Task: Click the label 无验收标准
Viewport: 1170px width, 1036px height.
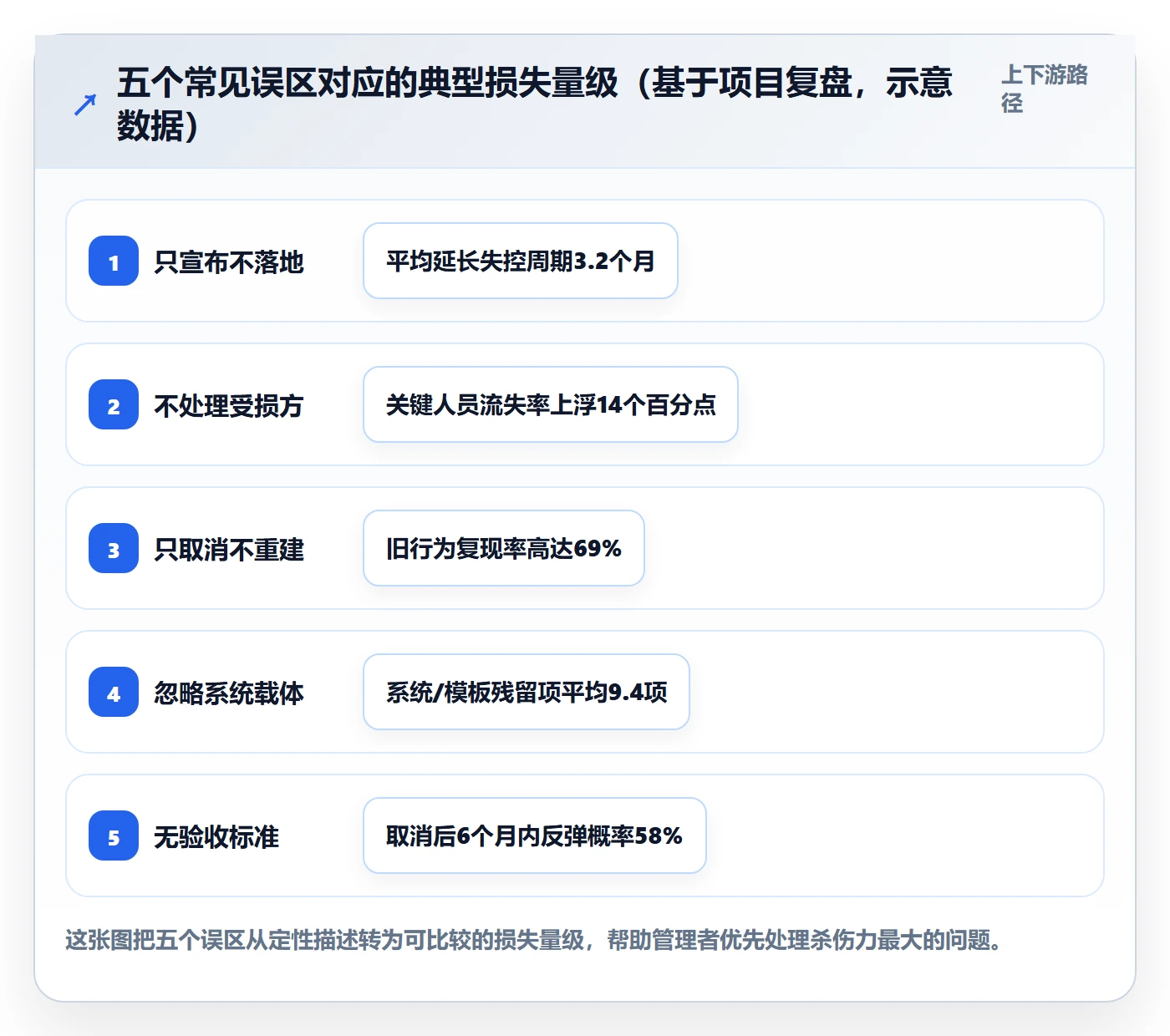Action: pyautogui.click(x=216, y=837)
